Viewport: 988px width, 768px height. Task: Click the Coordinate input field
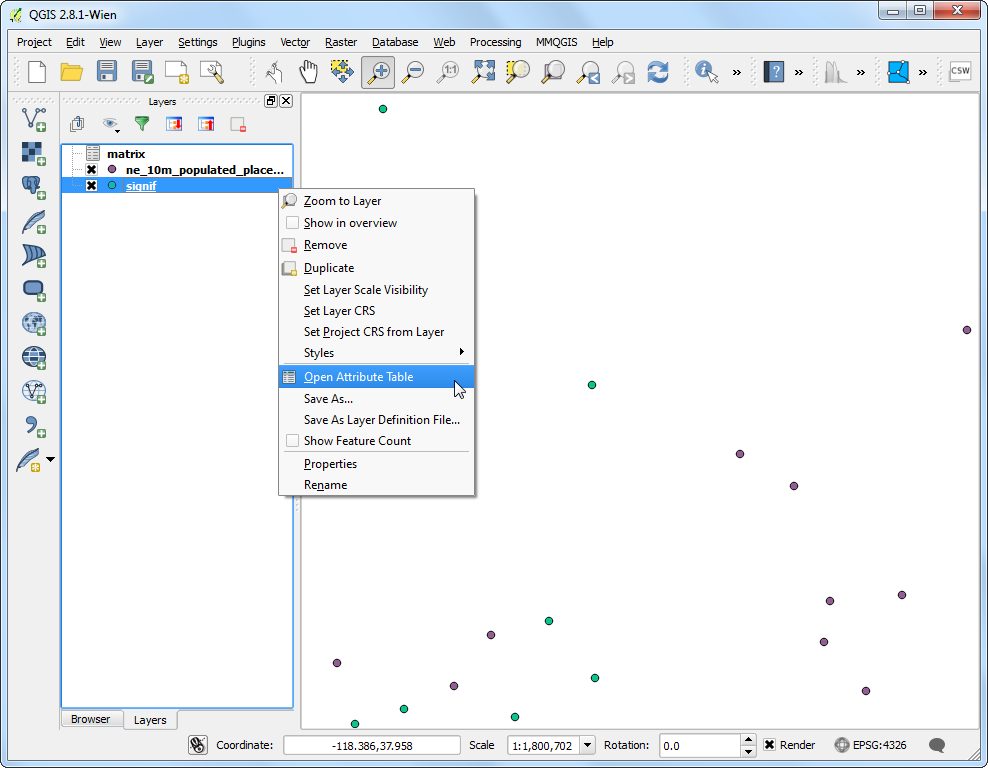tap(372, 745)
